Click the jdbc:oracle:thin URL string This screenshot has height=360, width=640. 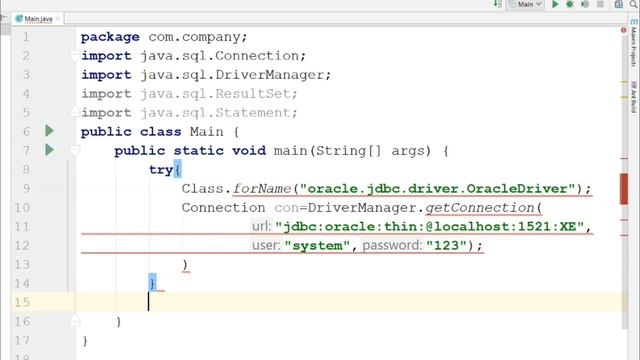pyautogui.click(x=430, y=227)
